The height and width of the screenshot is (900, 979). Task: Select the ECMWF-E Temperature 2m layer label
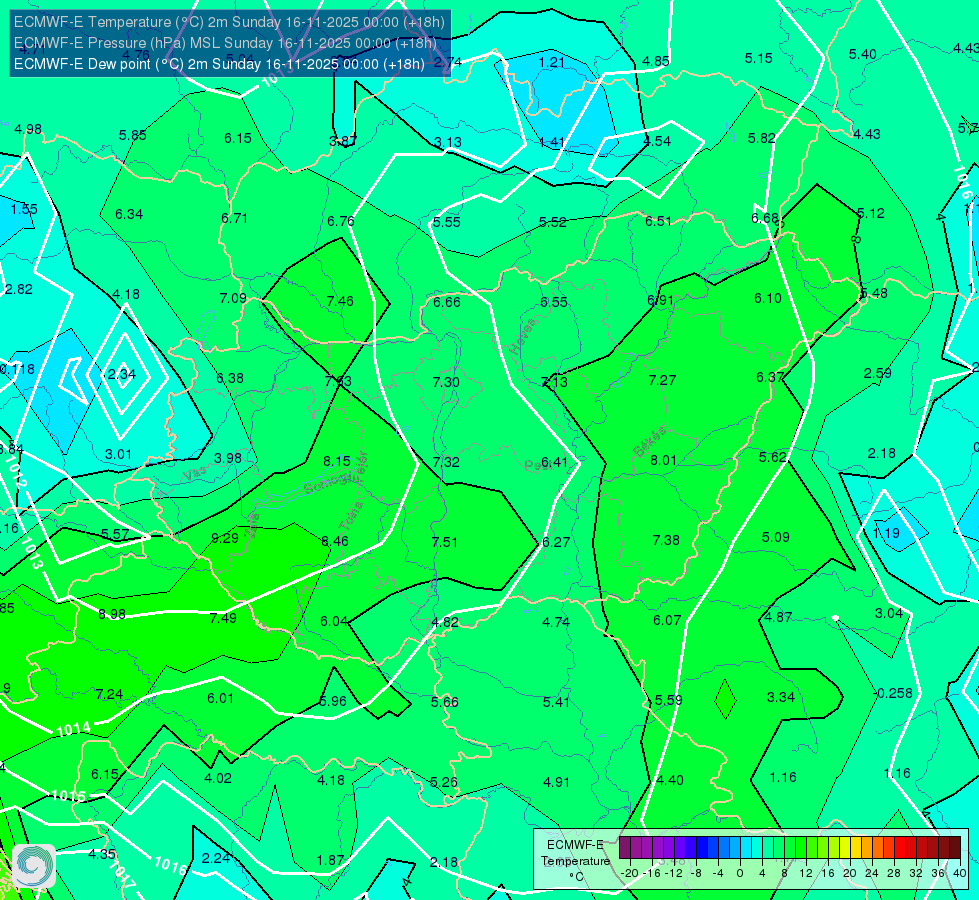click(229, 22)
